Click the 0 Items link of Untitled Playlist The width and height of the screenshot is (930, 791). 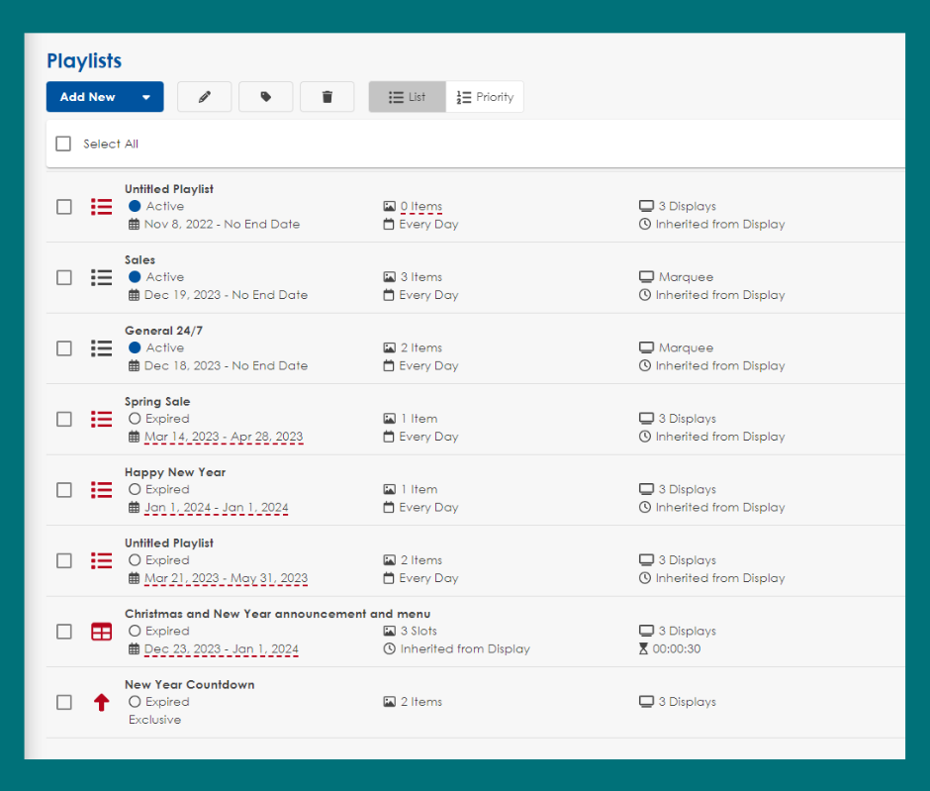(x=421, y=206)
